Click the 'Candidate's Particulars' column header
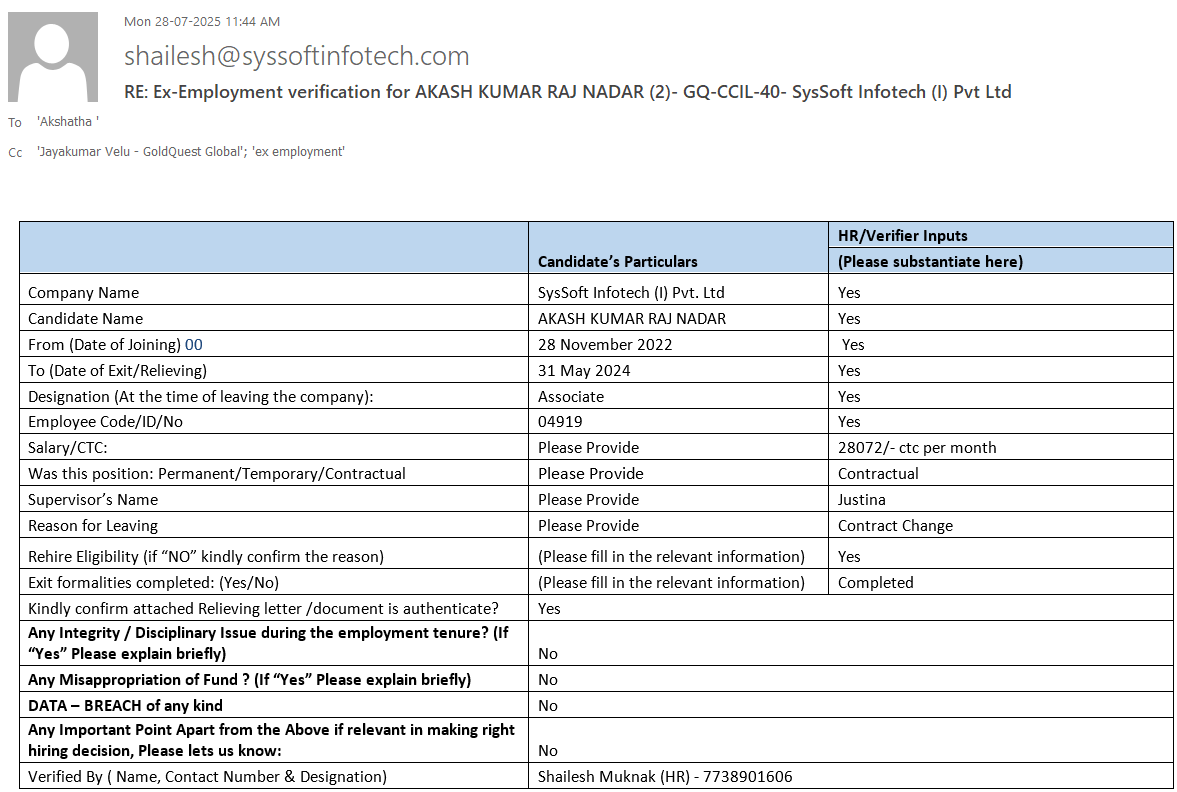The width and height of the screenshot is (1177, 792). [617, 261]
